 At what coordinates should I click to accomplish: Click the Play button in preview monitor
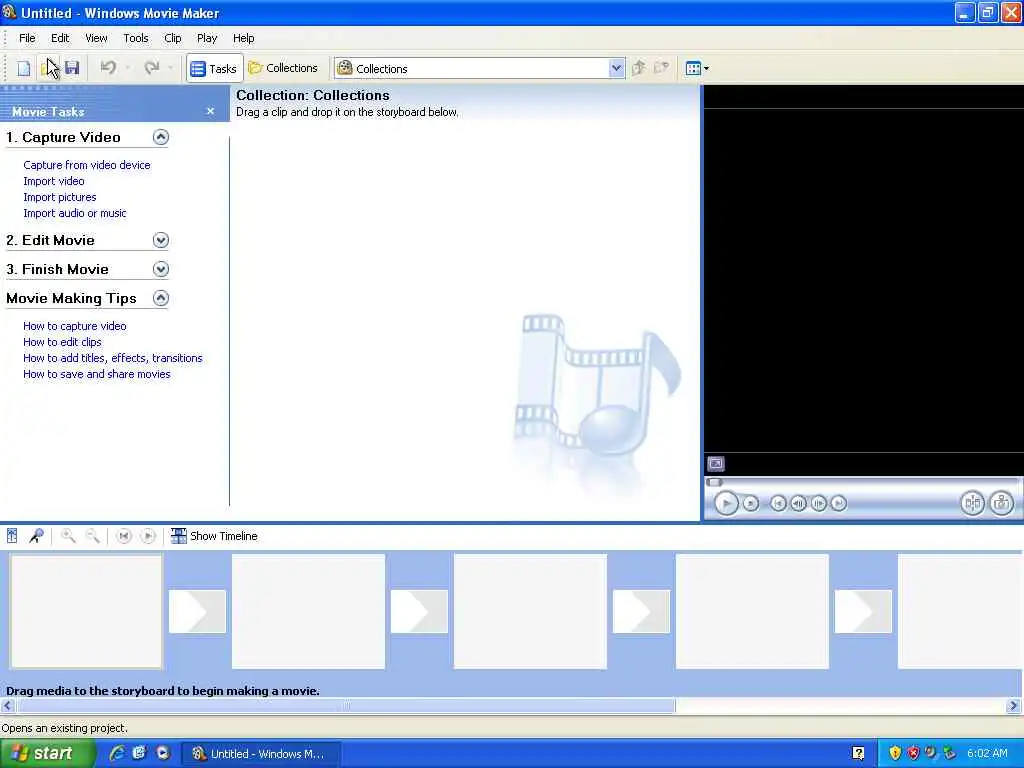coord(726,504)
